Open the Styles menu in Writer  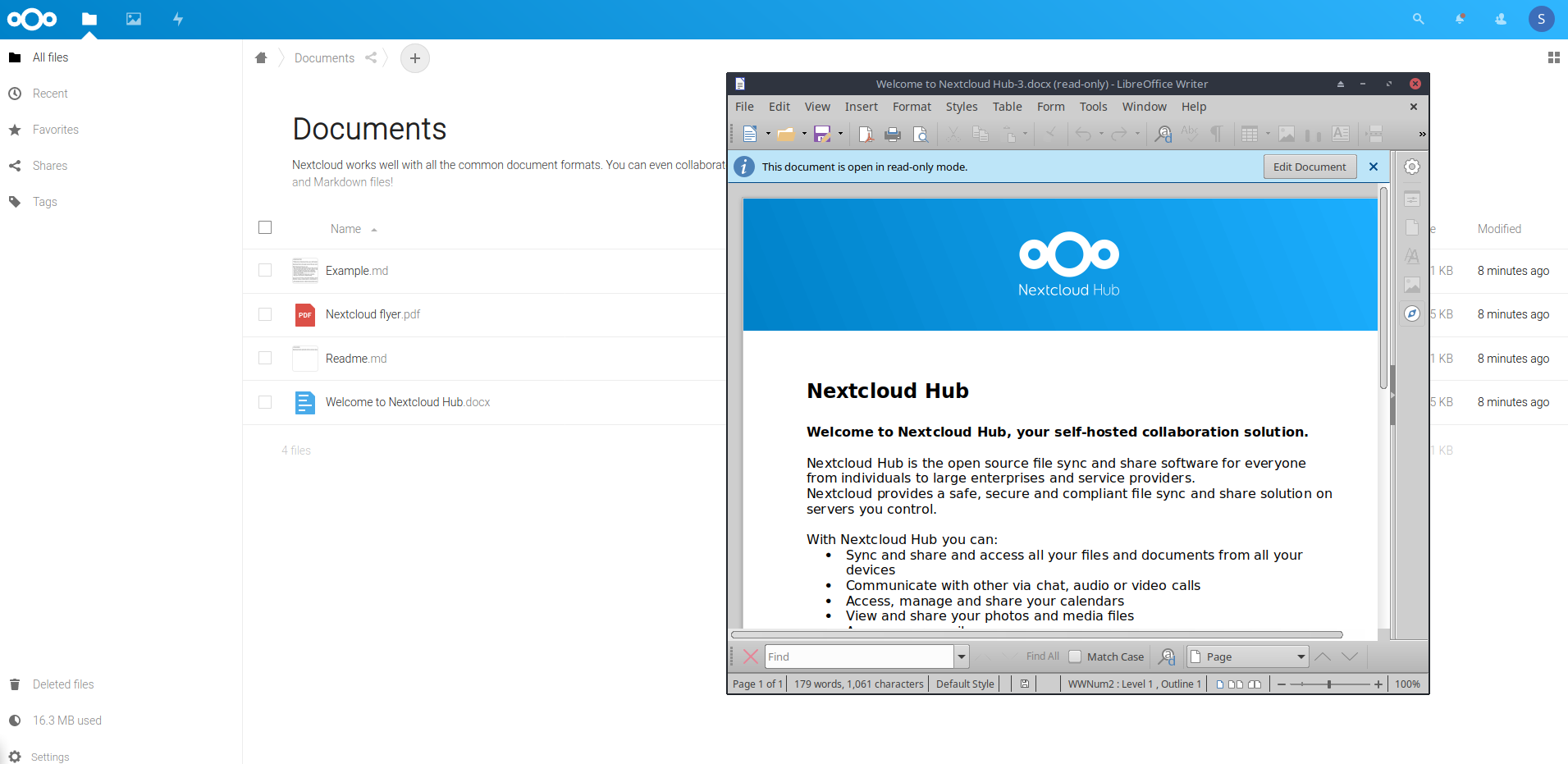click(962, 107)
